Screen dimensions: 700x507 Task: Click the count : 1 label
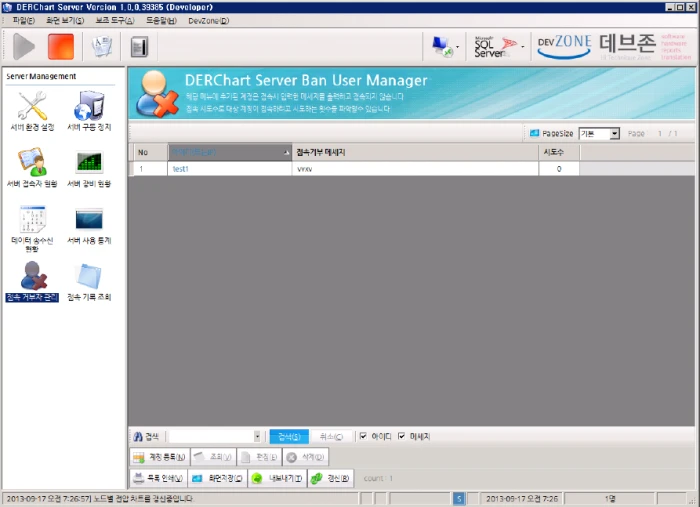point(378,478)
